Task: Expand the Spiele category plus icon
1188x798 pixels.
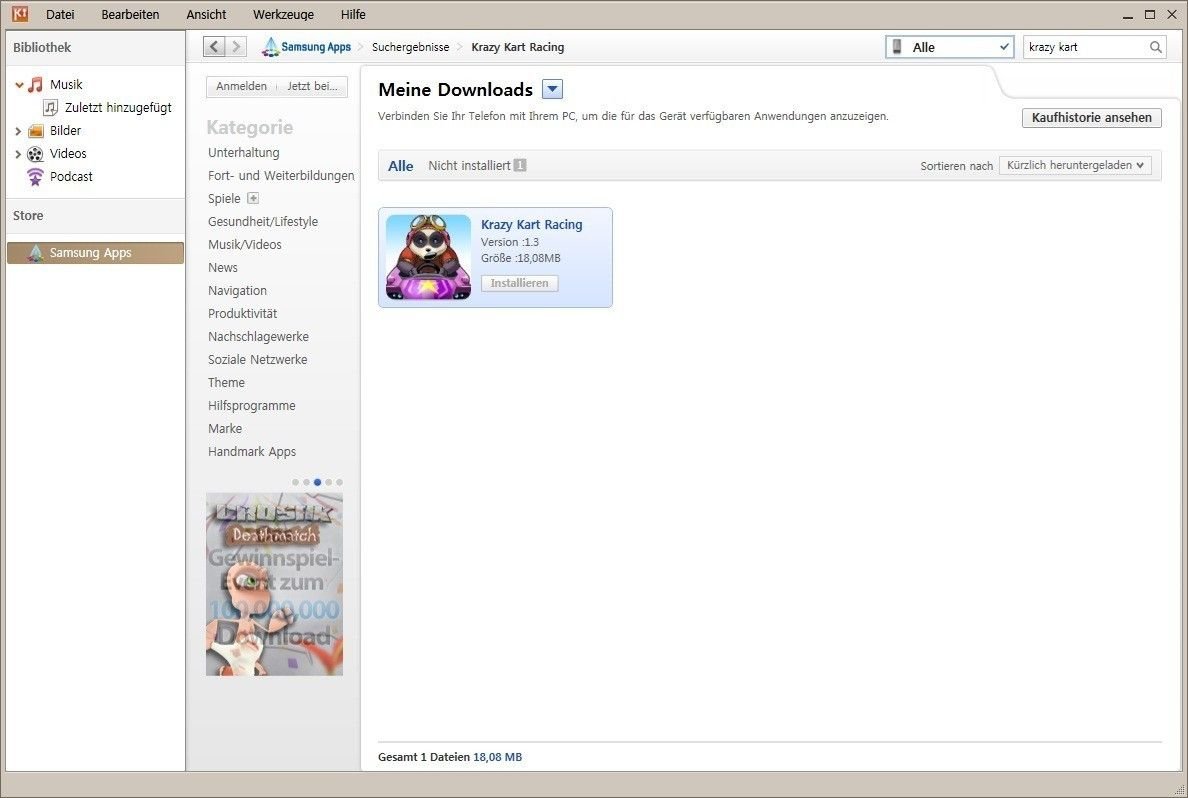Action: point(253,199)
